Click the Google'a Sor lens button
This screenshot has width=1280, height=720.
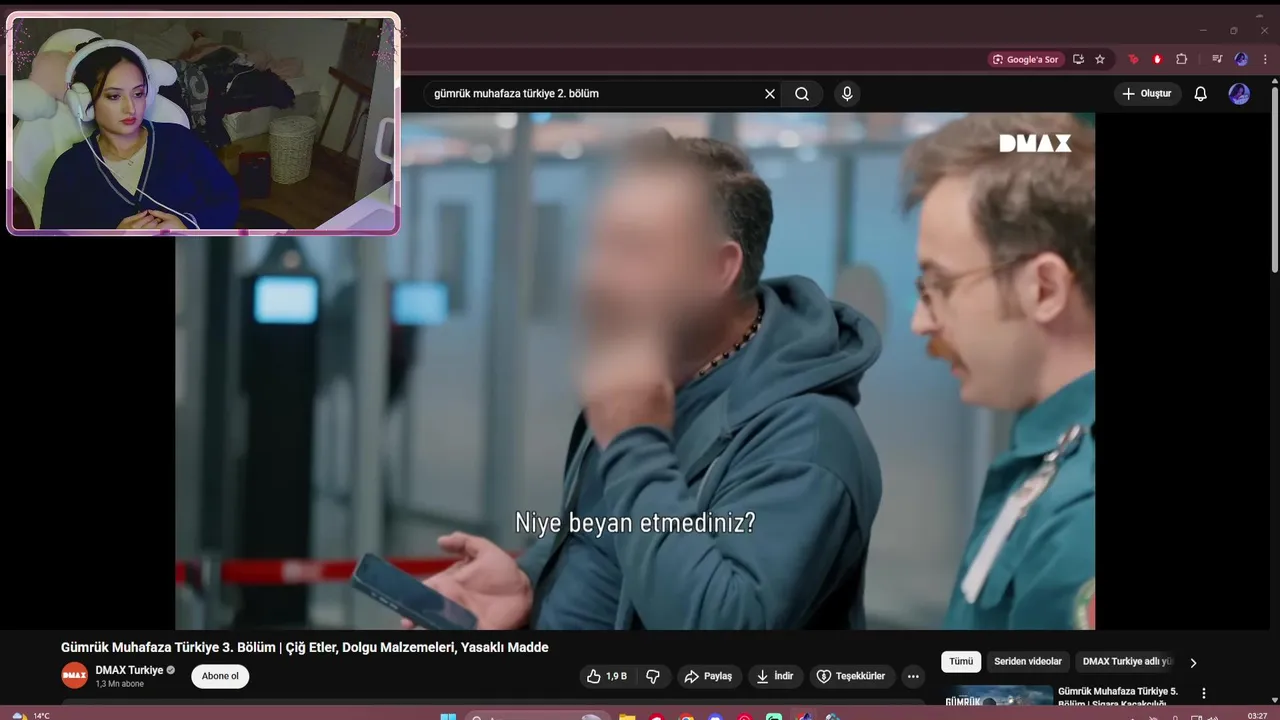[1026, 59]
